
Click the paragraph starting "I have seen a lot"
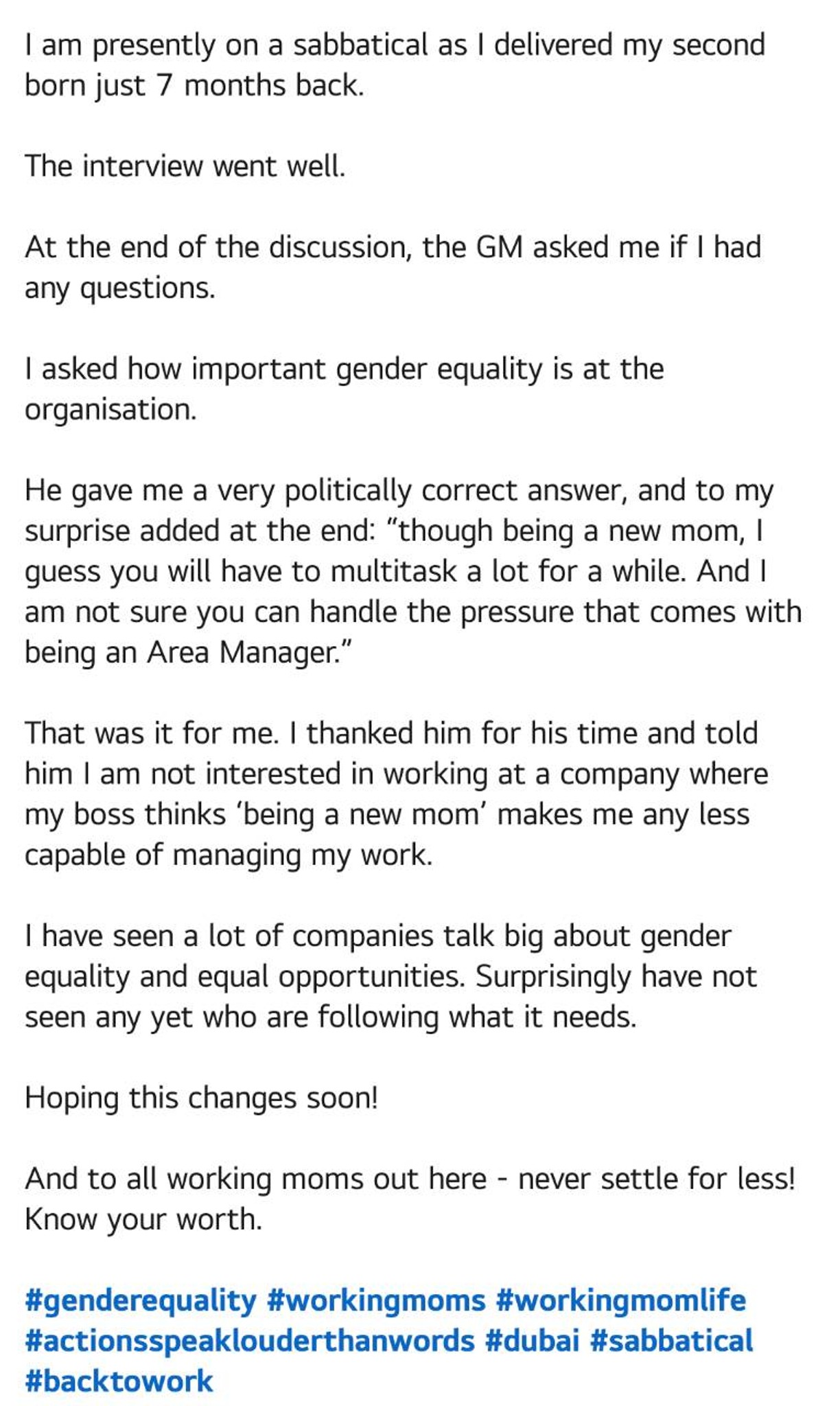pos(390,977)
